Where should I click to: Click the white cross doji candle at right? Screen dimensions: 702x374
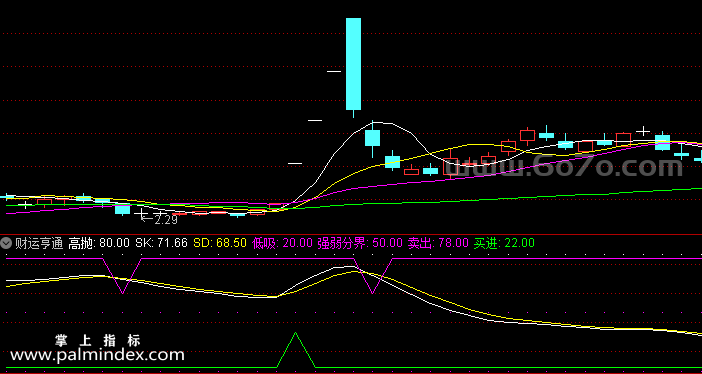coord(643,131)
